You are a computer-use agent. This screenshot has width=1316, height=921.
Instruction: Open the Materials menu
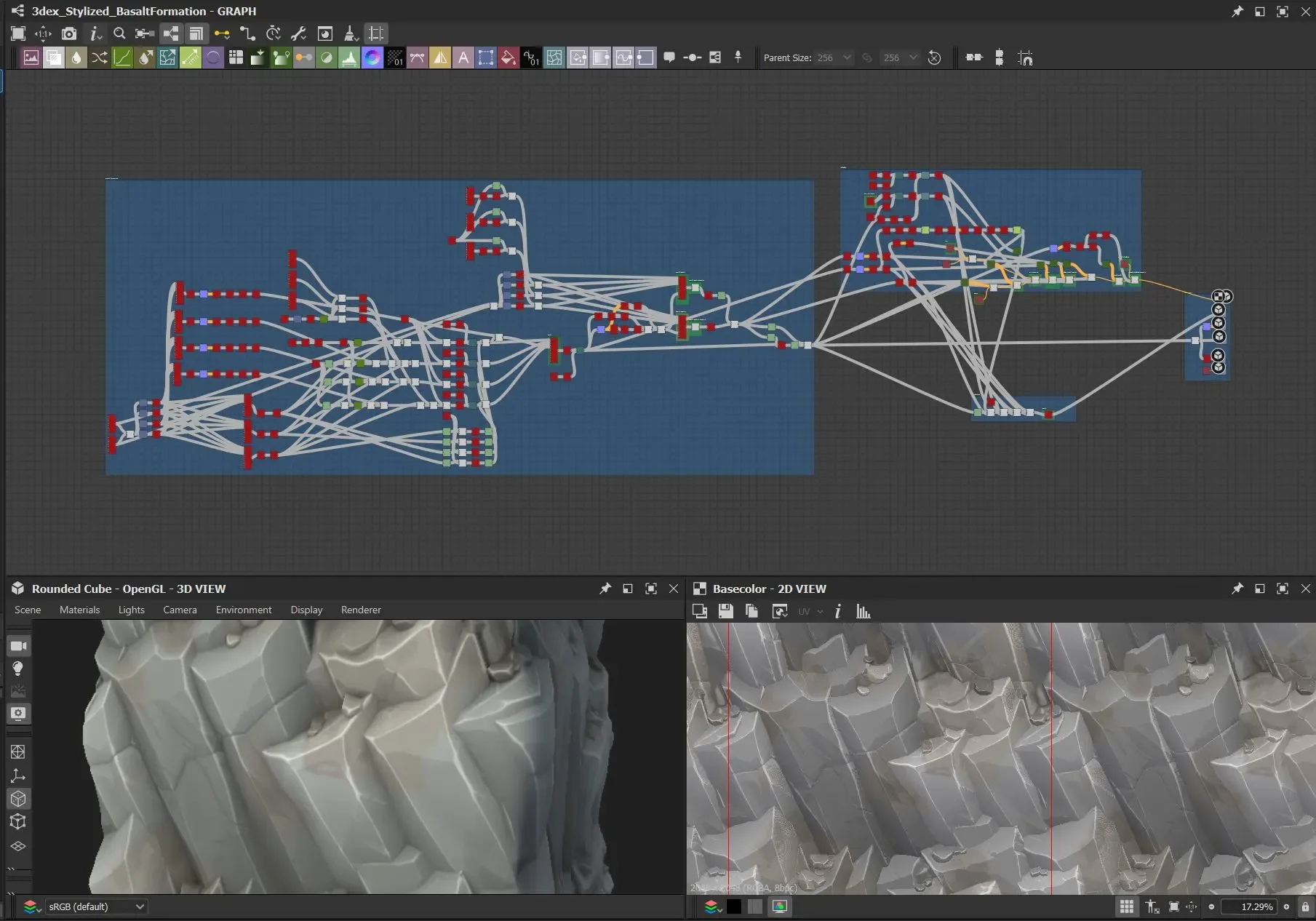[x=80, y=610]
